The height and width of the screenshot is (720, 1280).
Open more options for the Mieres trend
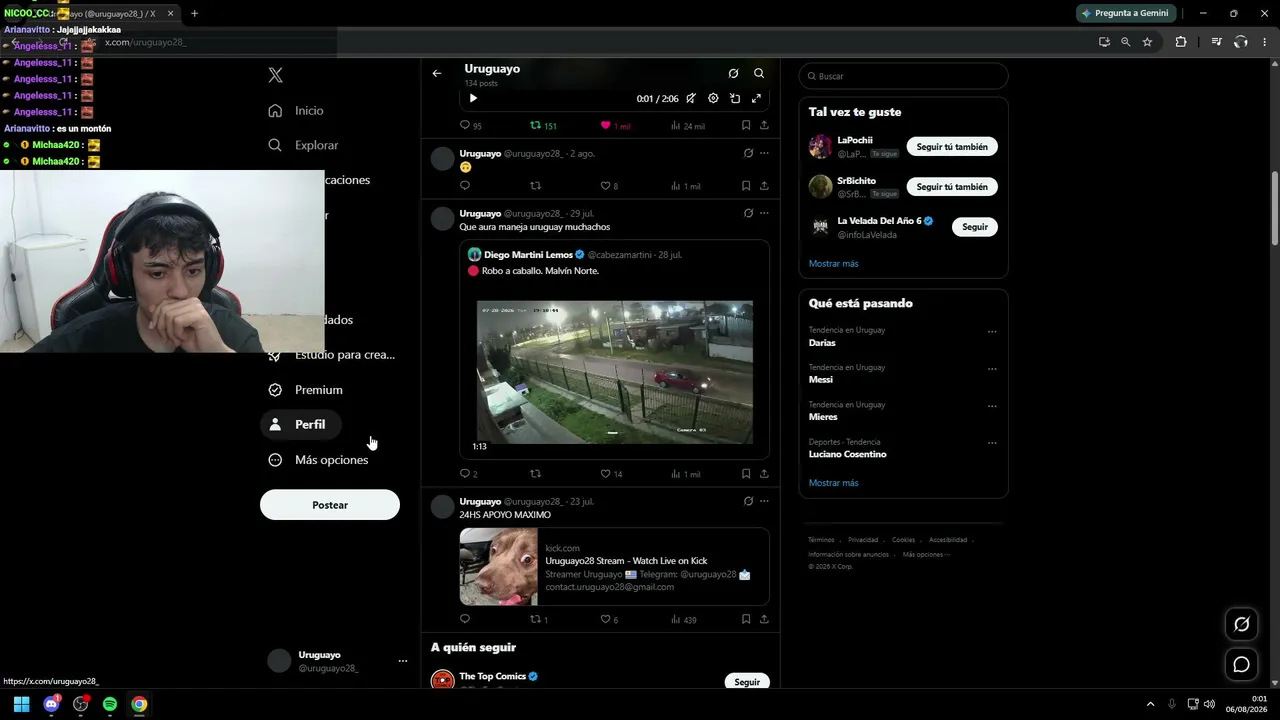point(992,406)
